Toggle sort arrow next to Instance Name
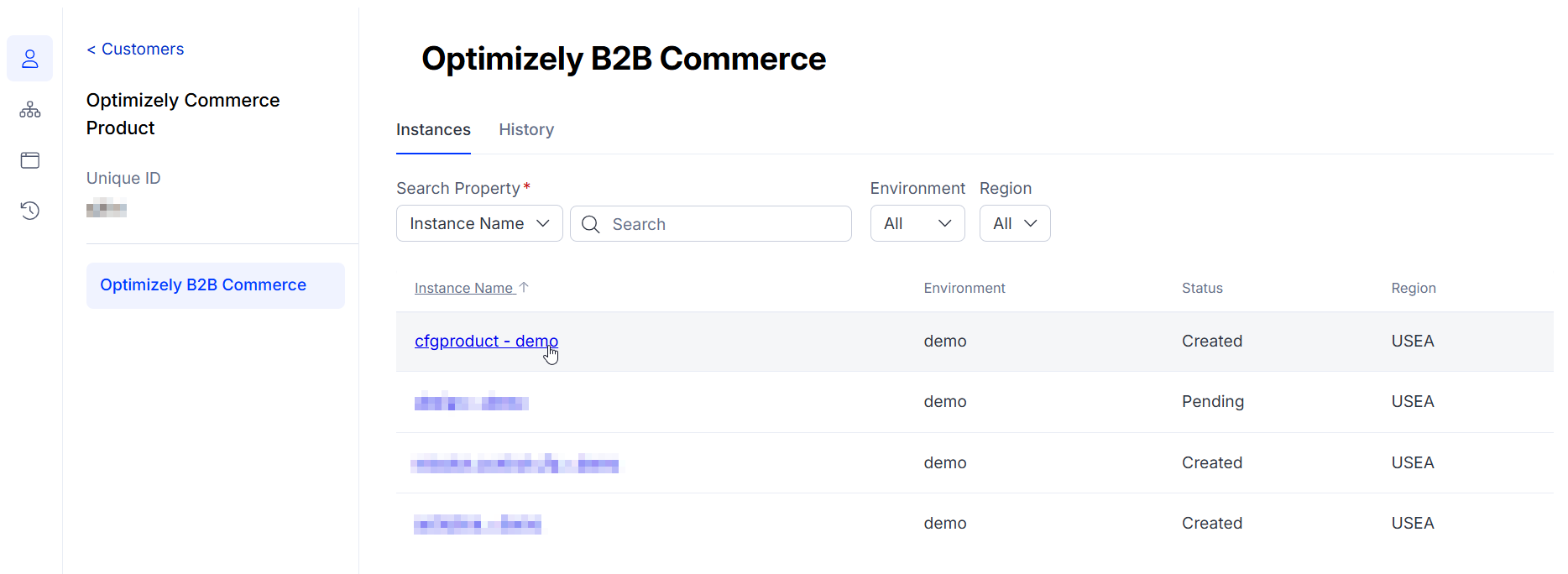The image size is (1568, 574). tap(525, 287)
